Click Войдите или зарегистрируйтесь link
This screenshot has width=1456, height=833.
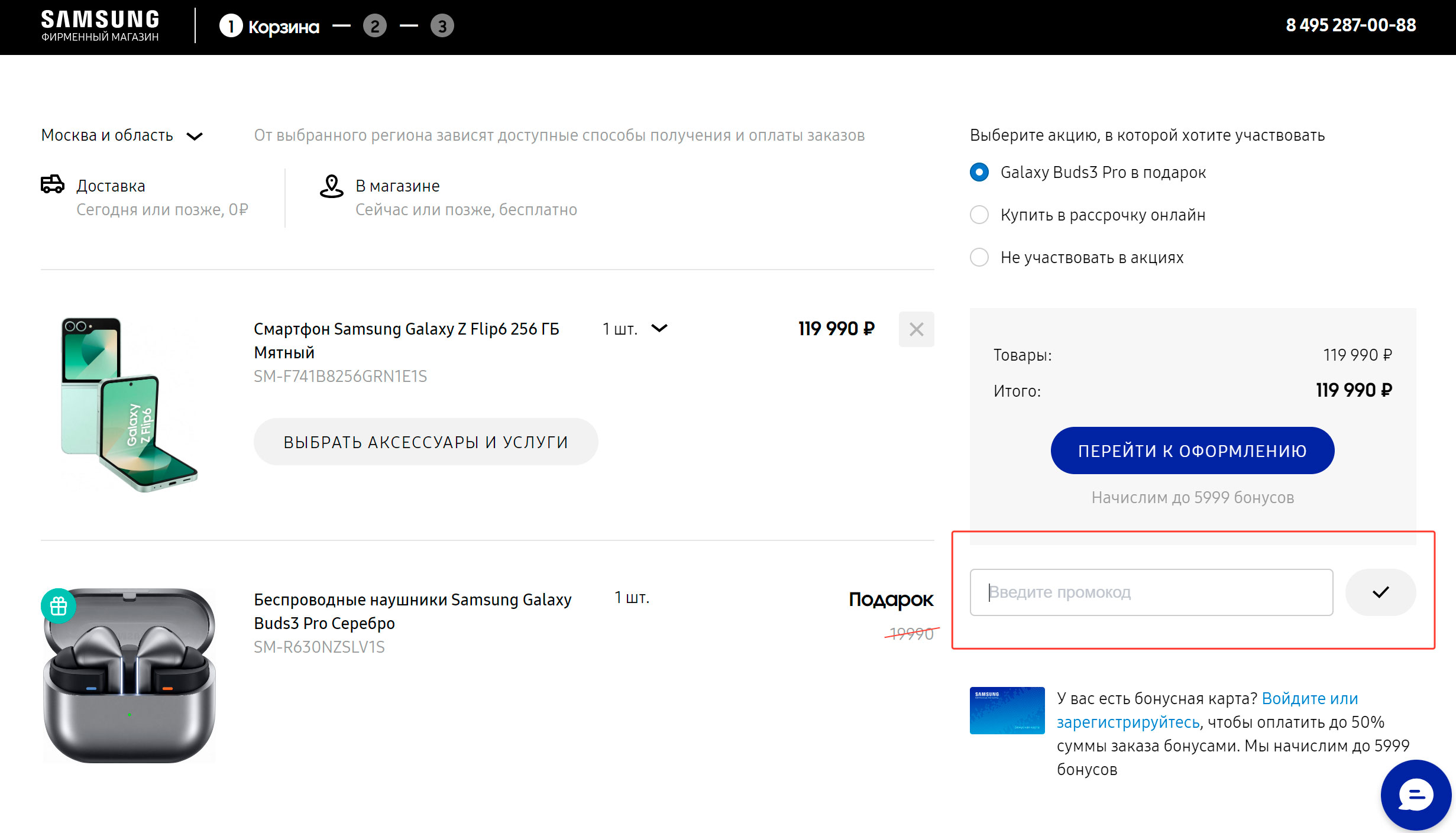(x=1207, y=710)
